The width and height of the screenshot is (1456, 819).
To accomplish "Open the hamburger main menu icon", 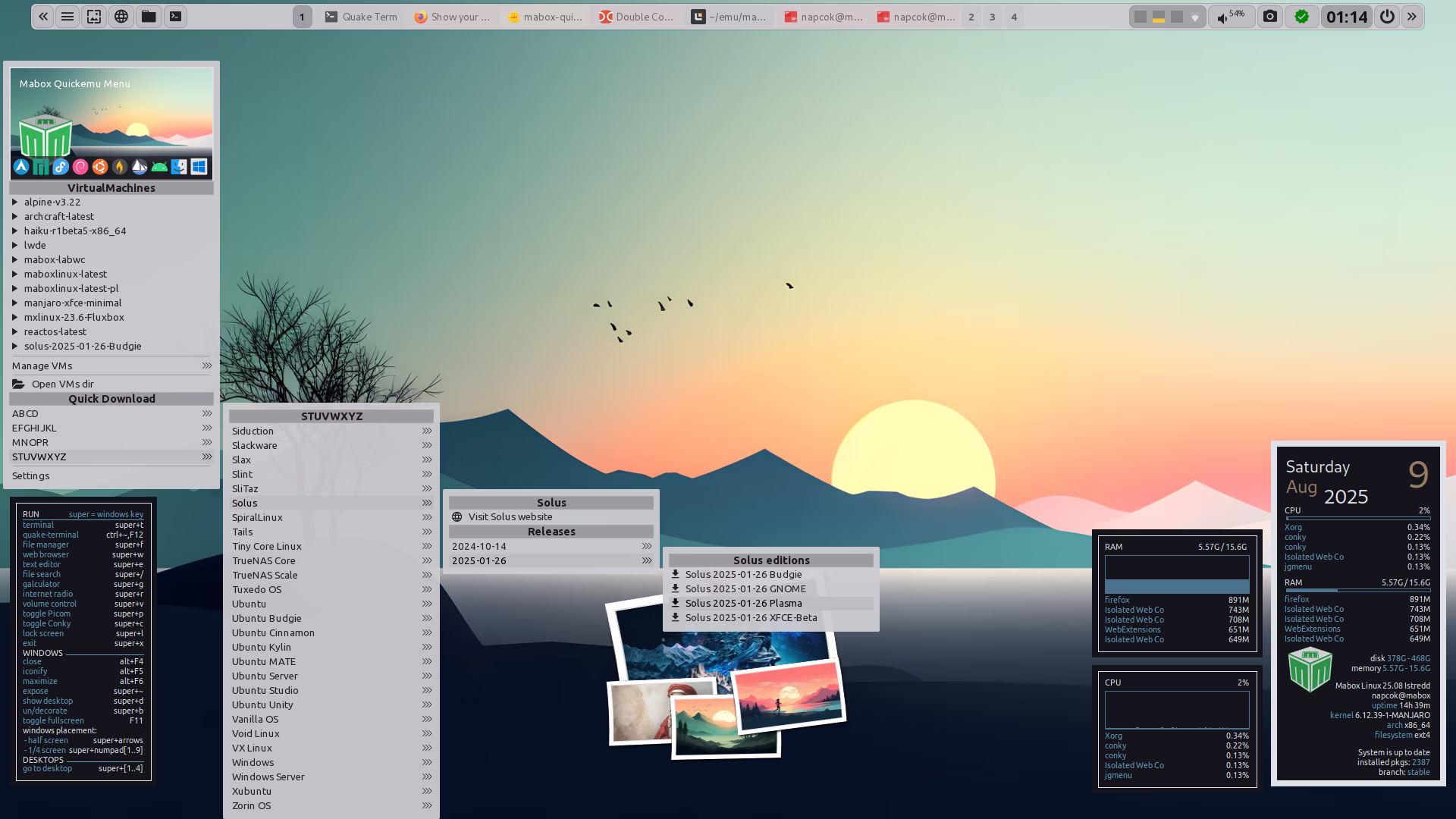I will pos(67,16).
